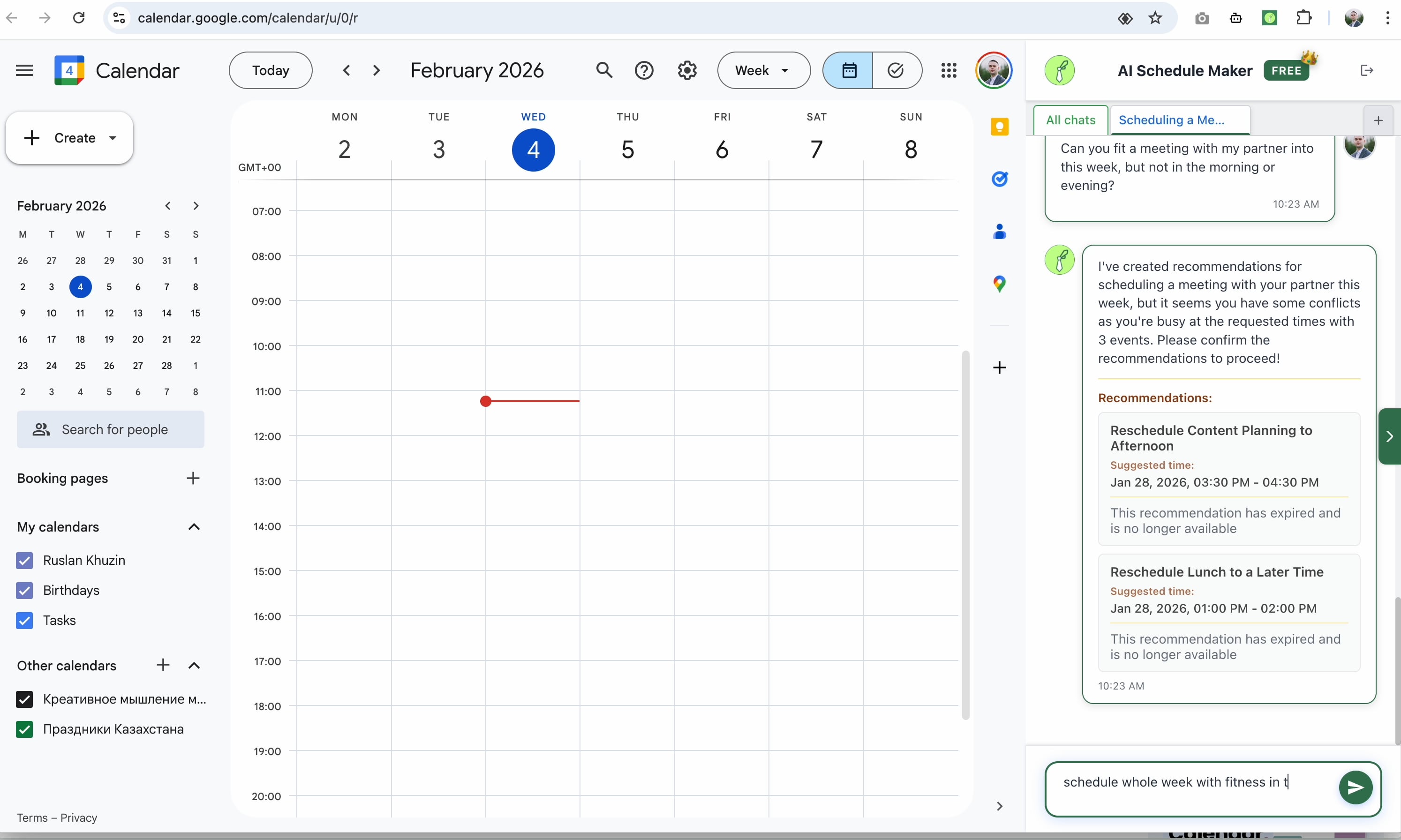Toggle Ruslan Khuzin calendar checkbox
1401x840 pixels.
click(x=24, y=560)
